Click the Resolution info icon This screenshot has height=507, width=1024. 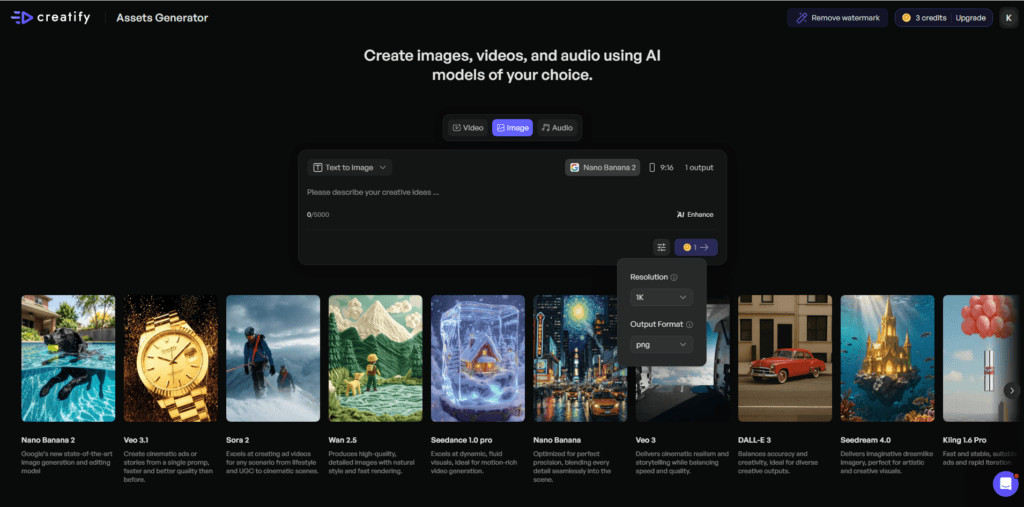pyautogui.click(x=674, y=277)
